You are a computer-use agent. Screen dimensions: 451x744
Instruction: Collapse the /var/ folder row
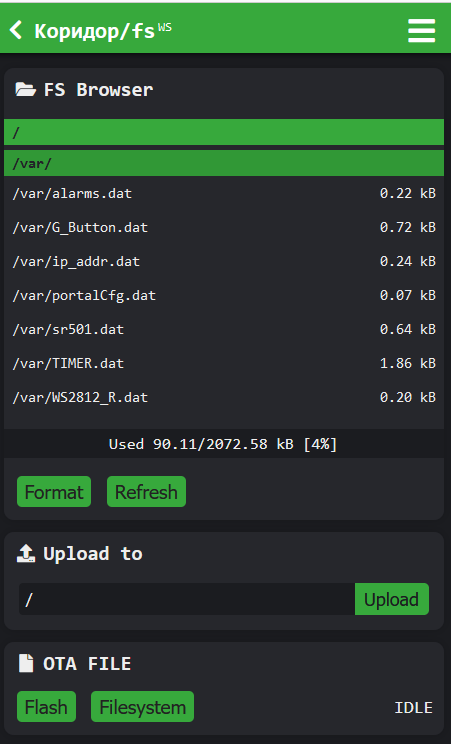224,163
